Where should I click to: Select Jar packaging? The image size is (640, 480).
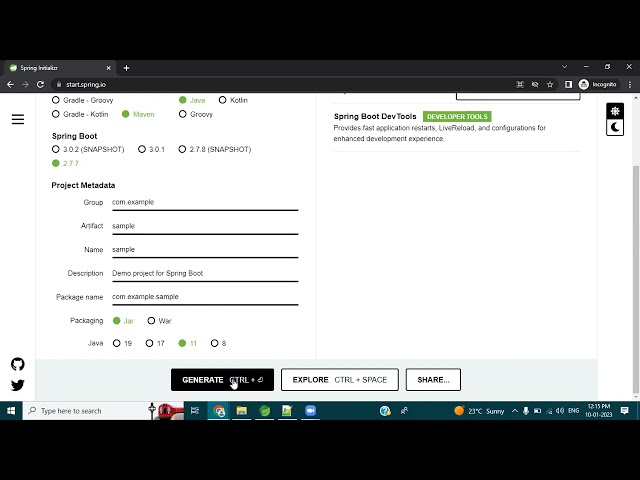pos(123,321)
